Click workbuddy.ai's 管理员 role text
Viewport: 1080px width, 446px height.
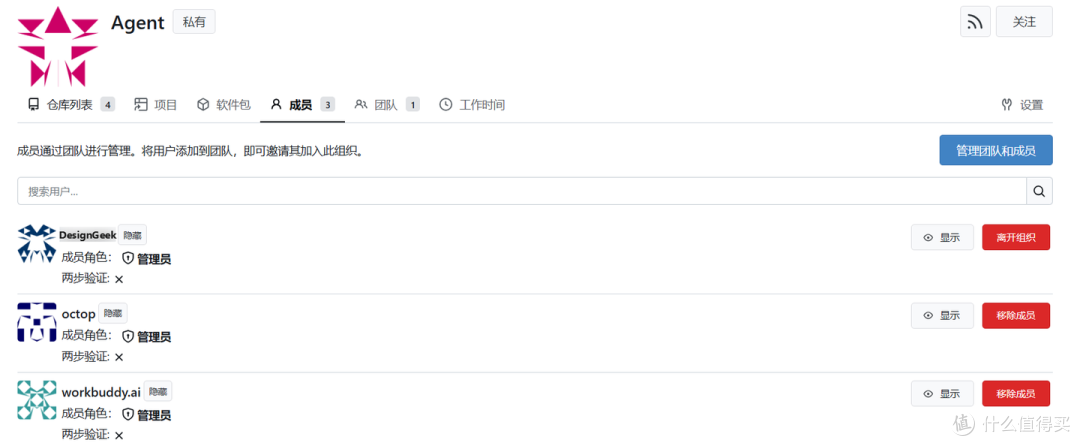[154, 415]
